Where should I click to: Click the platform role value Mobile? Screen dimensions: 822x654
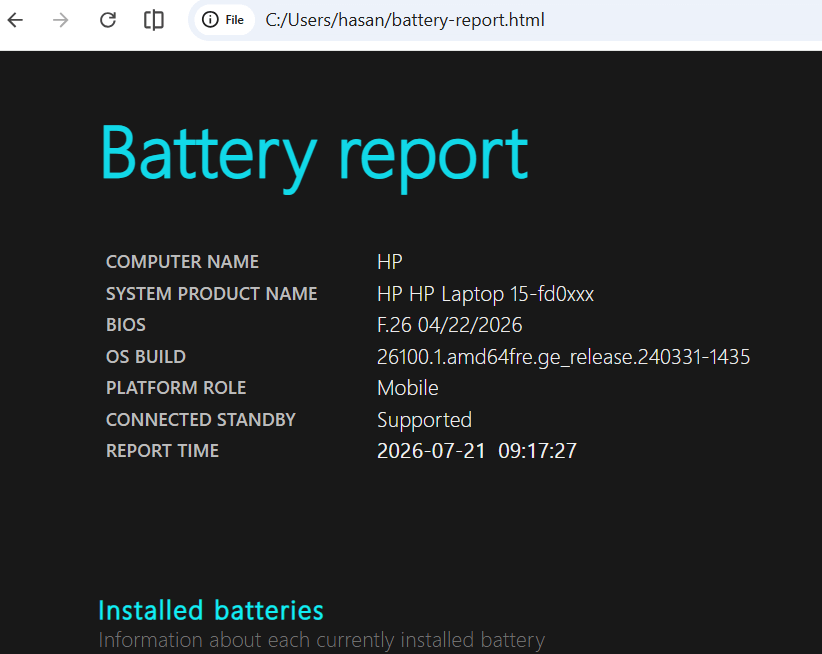(x=408, y=388)
